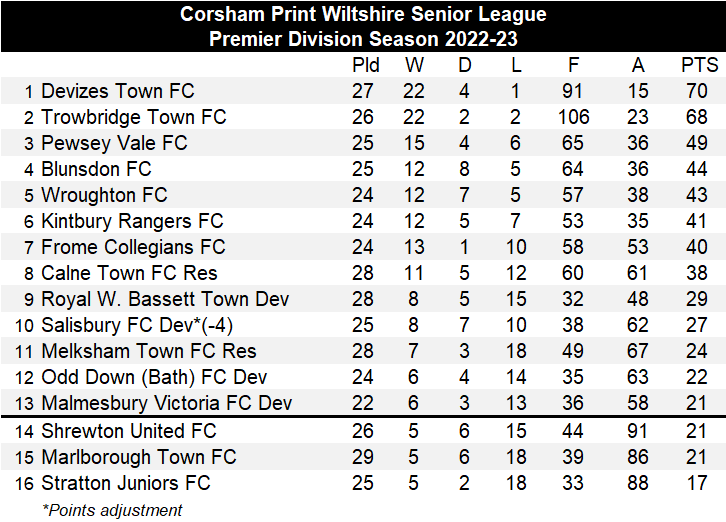
Task: Select the Malmesbury Victoria FC Dev team name
Action: (x=167, y=403)
